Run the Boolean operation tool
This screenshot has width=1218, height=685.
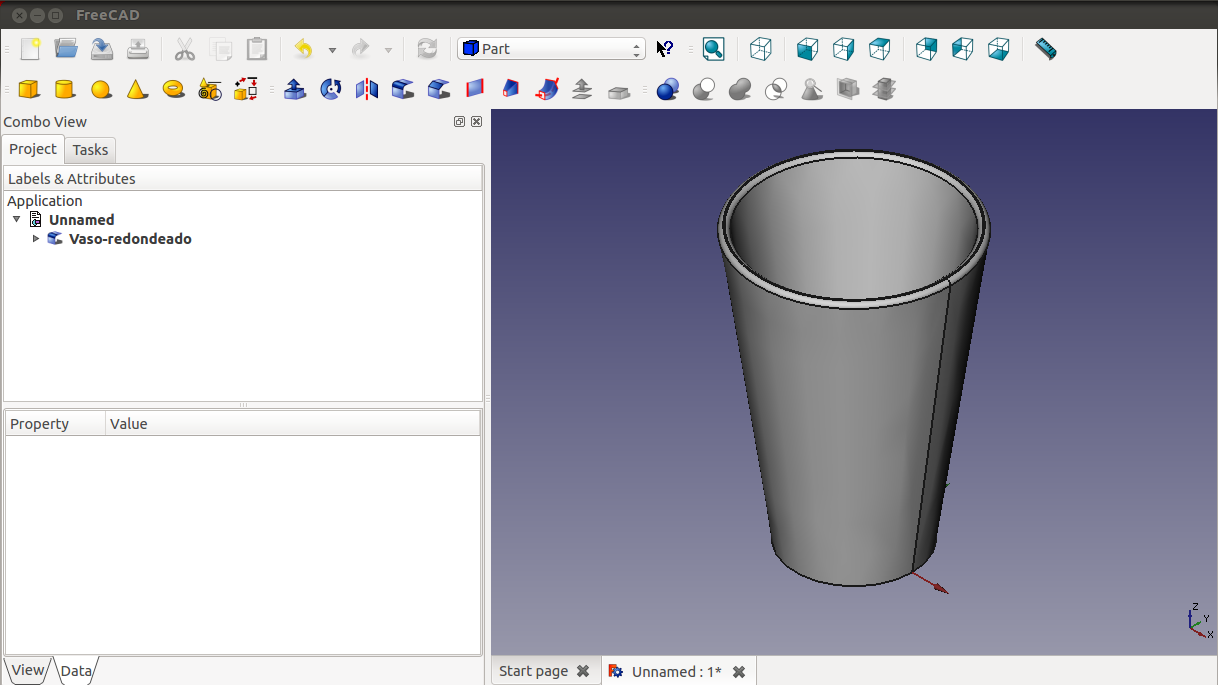click(x=668, y=90)
